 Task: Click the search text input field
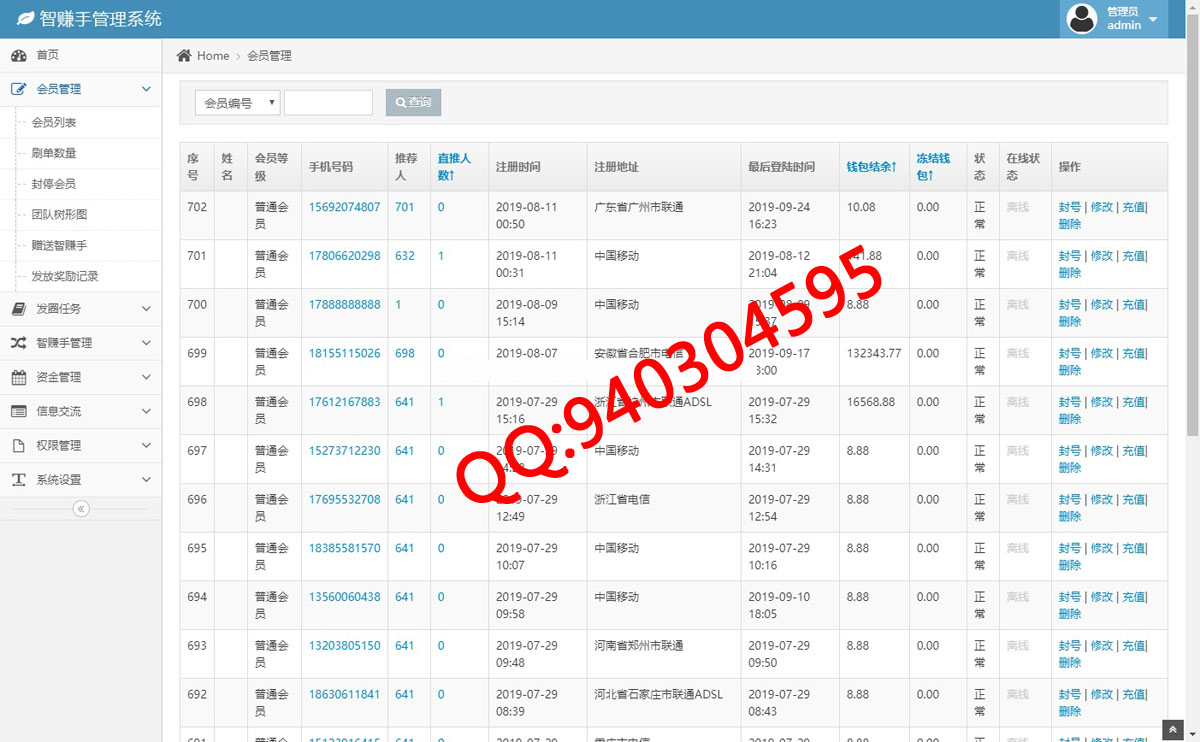click(x=328, y=103)
